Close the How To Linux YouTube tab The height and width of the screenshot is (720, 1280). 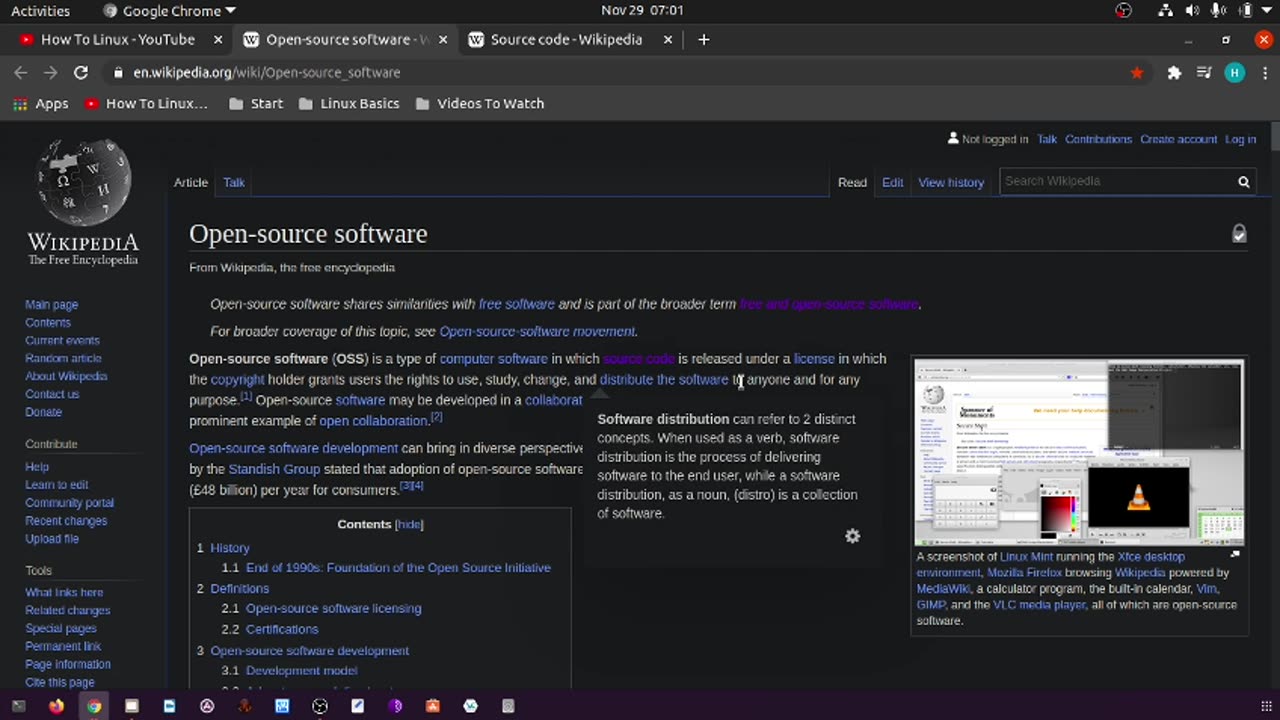(218, 39)
